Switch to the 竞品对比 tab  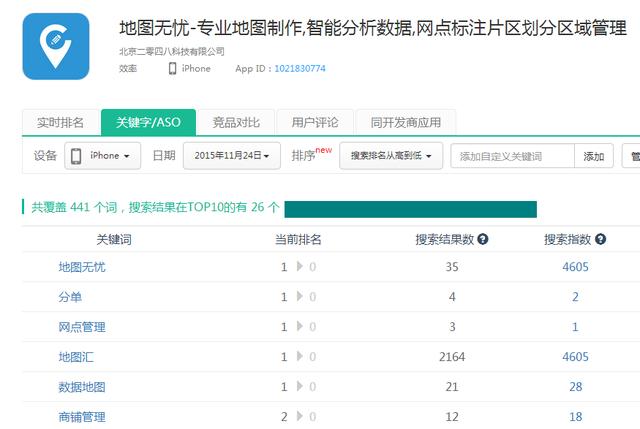236,122
